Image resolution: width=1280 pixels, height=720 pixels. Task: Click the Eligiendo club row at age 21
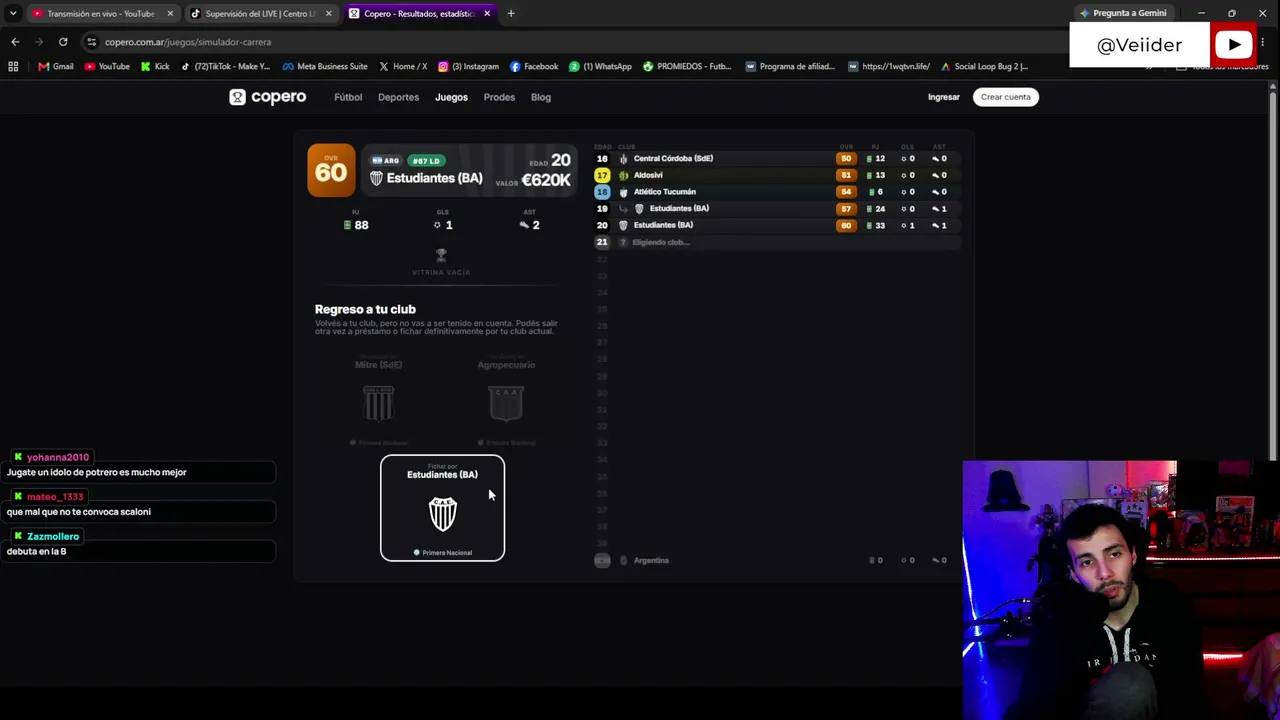point(775,242)
